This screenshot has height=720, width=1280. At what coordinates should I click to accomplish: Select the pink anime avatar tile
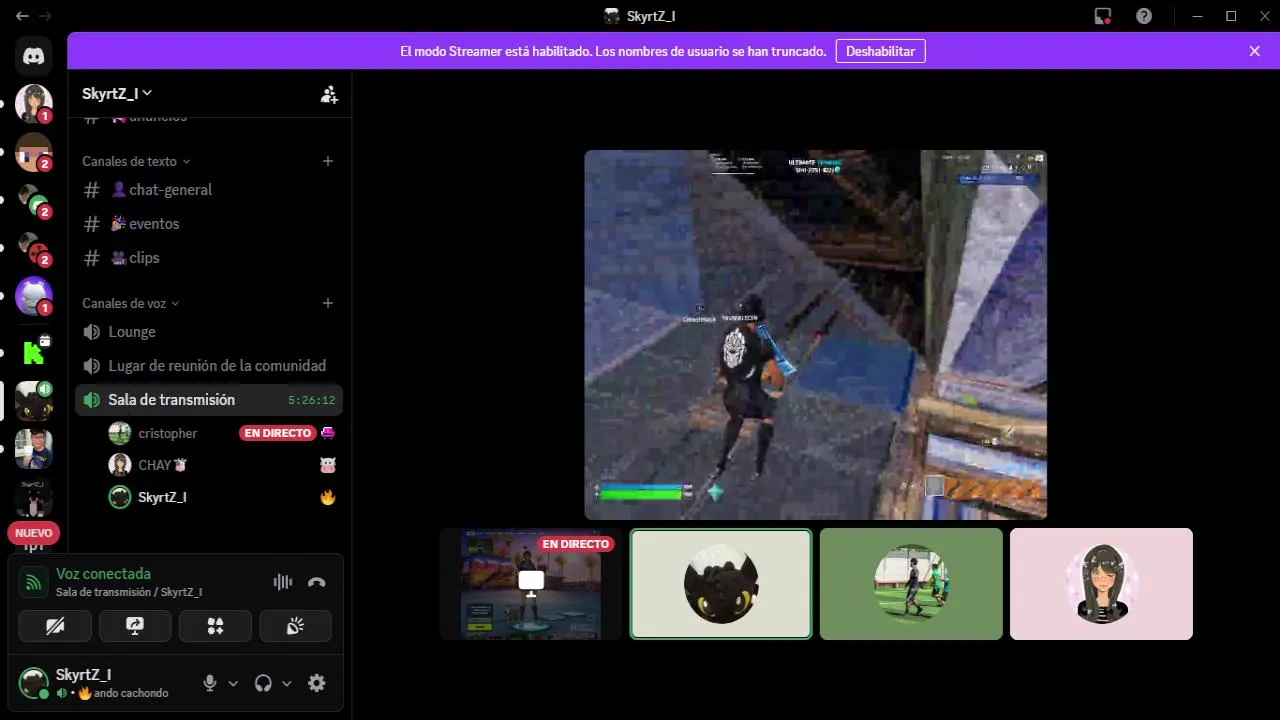tap(1101, 584)
